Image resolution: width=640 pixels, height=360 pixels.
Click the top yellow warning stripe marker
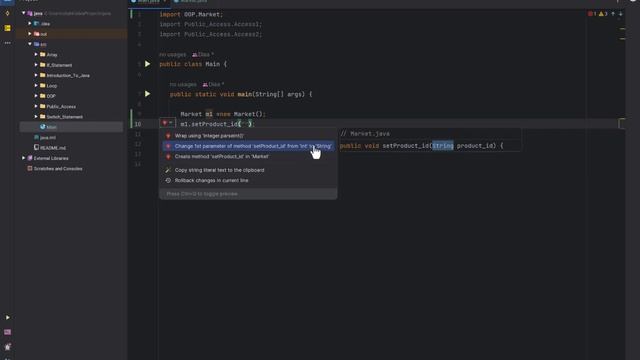tap(622, 29)
